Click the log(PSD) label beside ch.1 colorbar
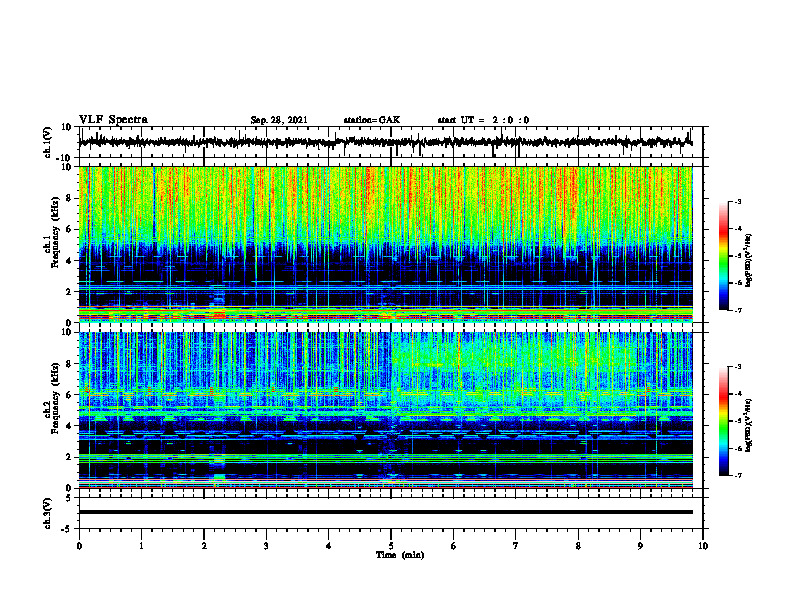The image size is (792, 612). pos(749,260)
